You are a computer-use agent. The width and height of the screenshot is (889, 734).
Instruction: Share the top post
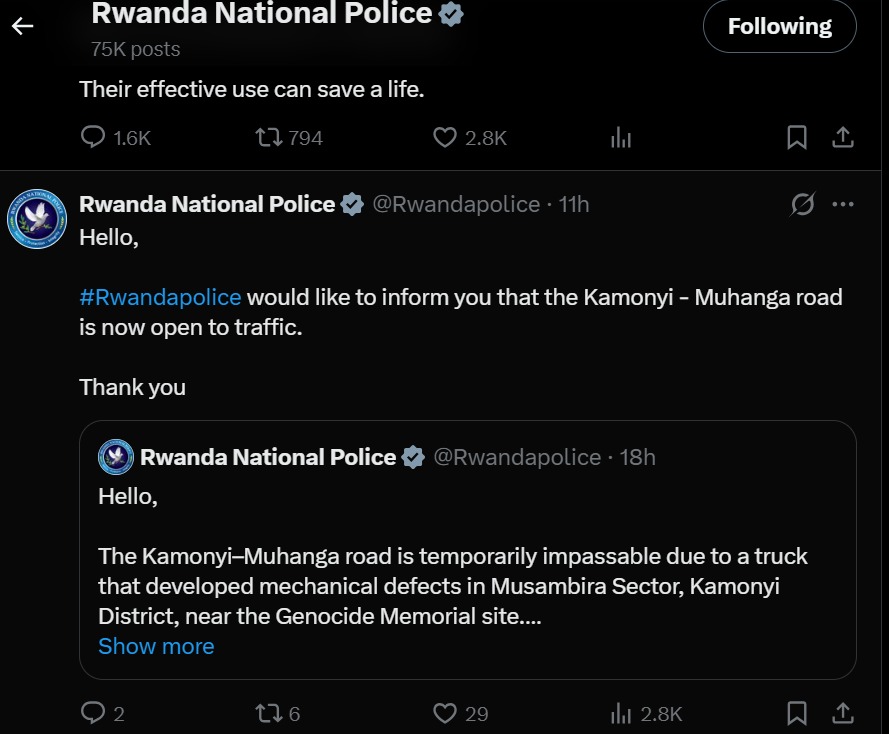pyautogui.click(x=843, y=138)
